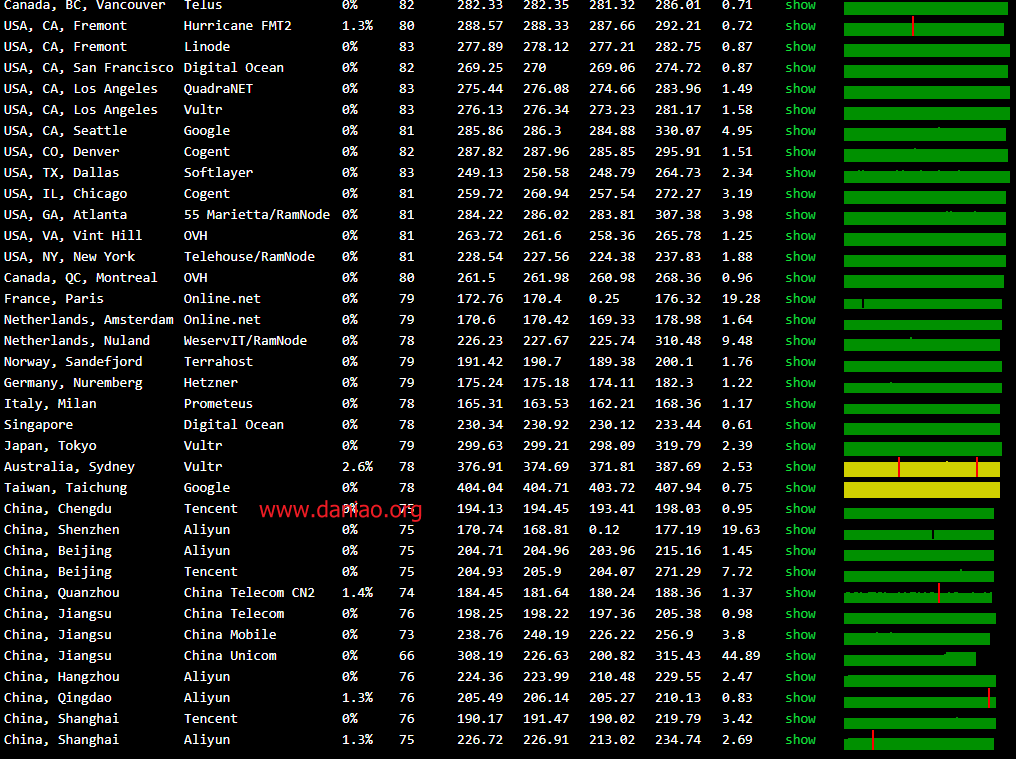Click show for Amsterdam Online.net
The height and width of the screenshot is (759, 1016).
(x=800, y=320)
